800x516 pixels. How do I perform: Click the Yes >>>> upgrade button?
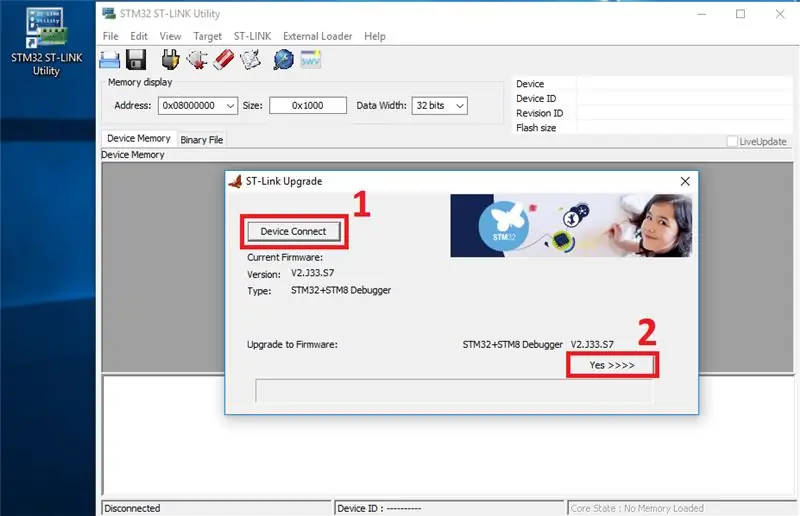point(612,365)
